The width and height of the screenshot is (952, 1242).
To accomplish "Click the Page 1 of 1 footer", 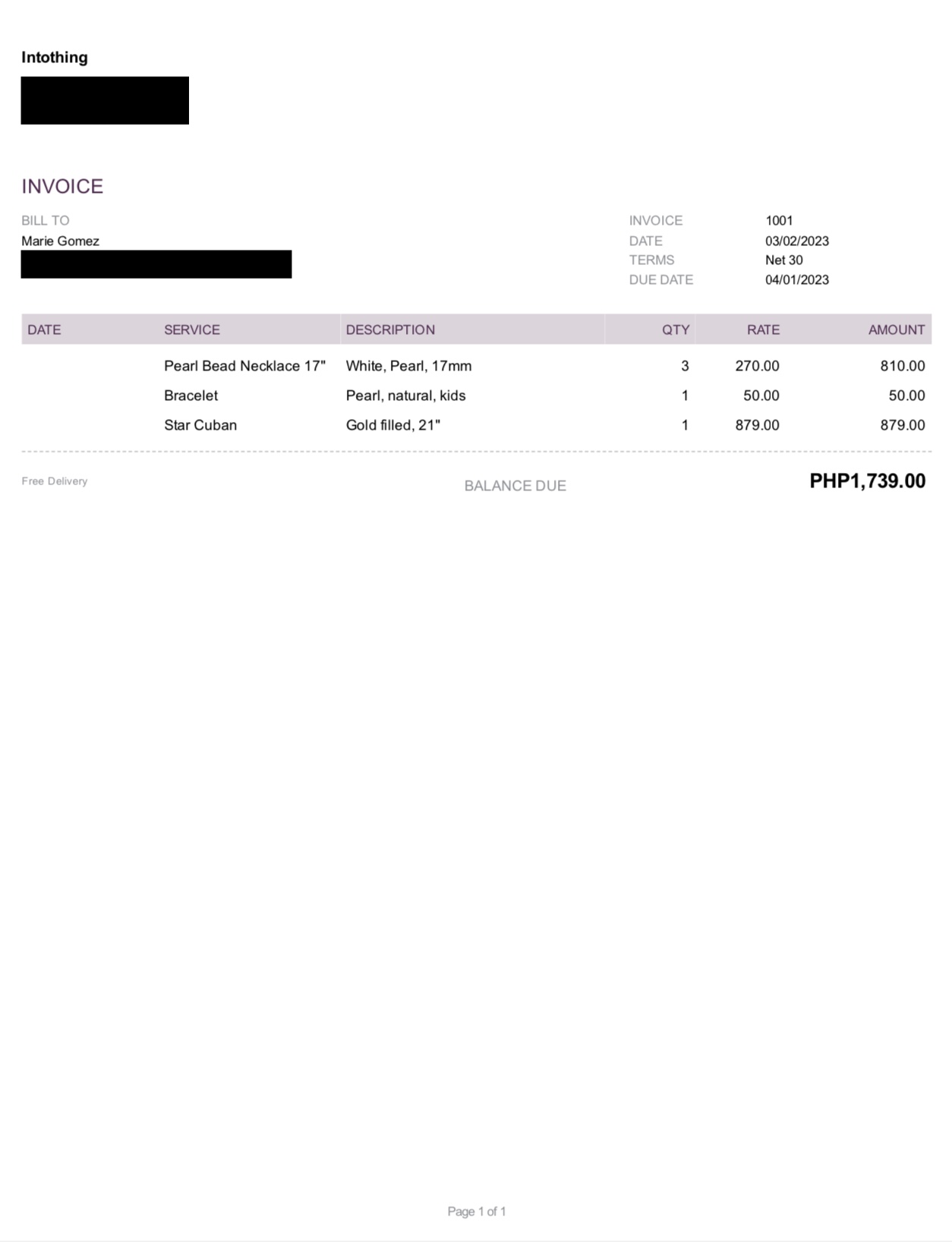I will pos(476,1212).
